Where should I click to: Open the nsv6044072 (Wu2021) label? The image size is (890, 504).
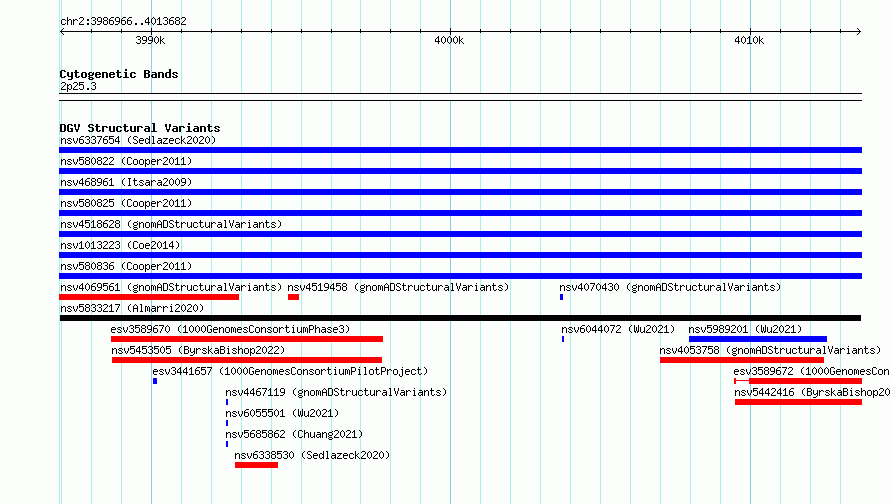coord(618,329)
